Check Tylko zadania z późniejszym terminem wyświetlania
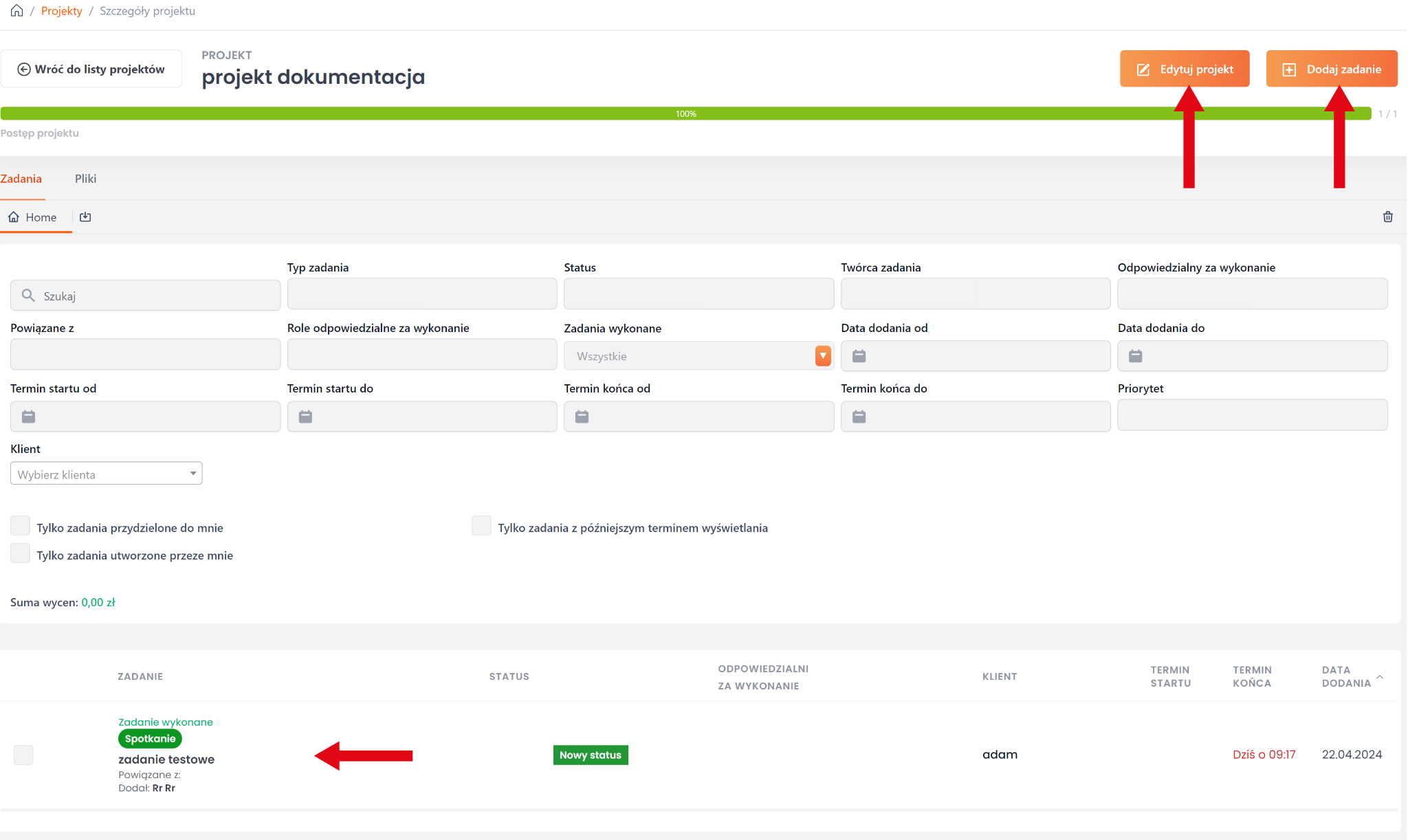 click(481, 527)
